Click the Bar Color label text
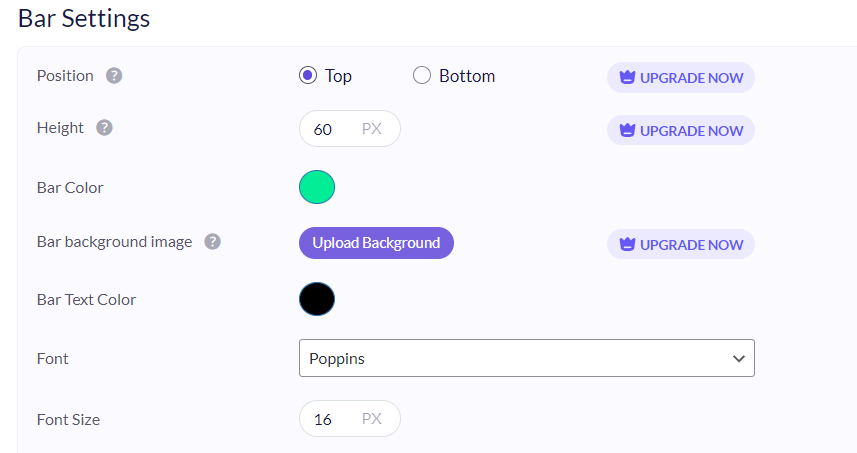 click(70, 187)
